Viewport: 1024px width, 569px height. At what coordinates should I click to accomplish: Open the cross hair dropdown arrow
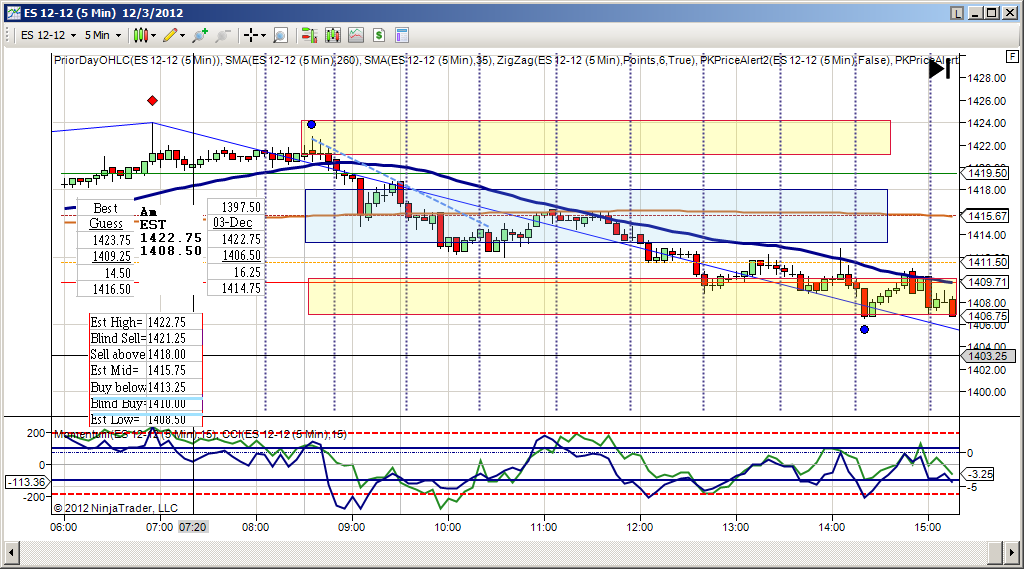(x=263, y=35)
